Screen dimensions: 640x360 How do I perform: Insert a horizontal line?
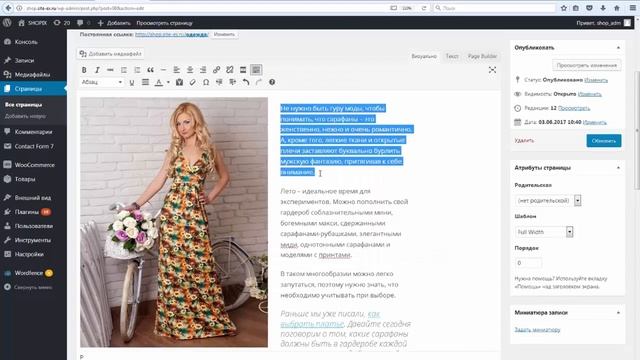pyautogui.click(x=163, y=70)
